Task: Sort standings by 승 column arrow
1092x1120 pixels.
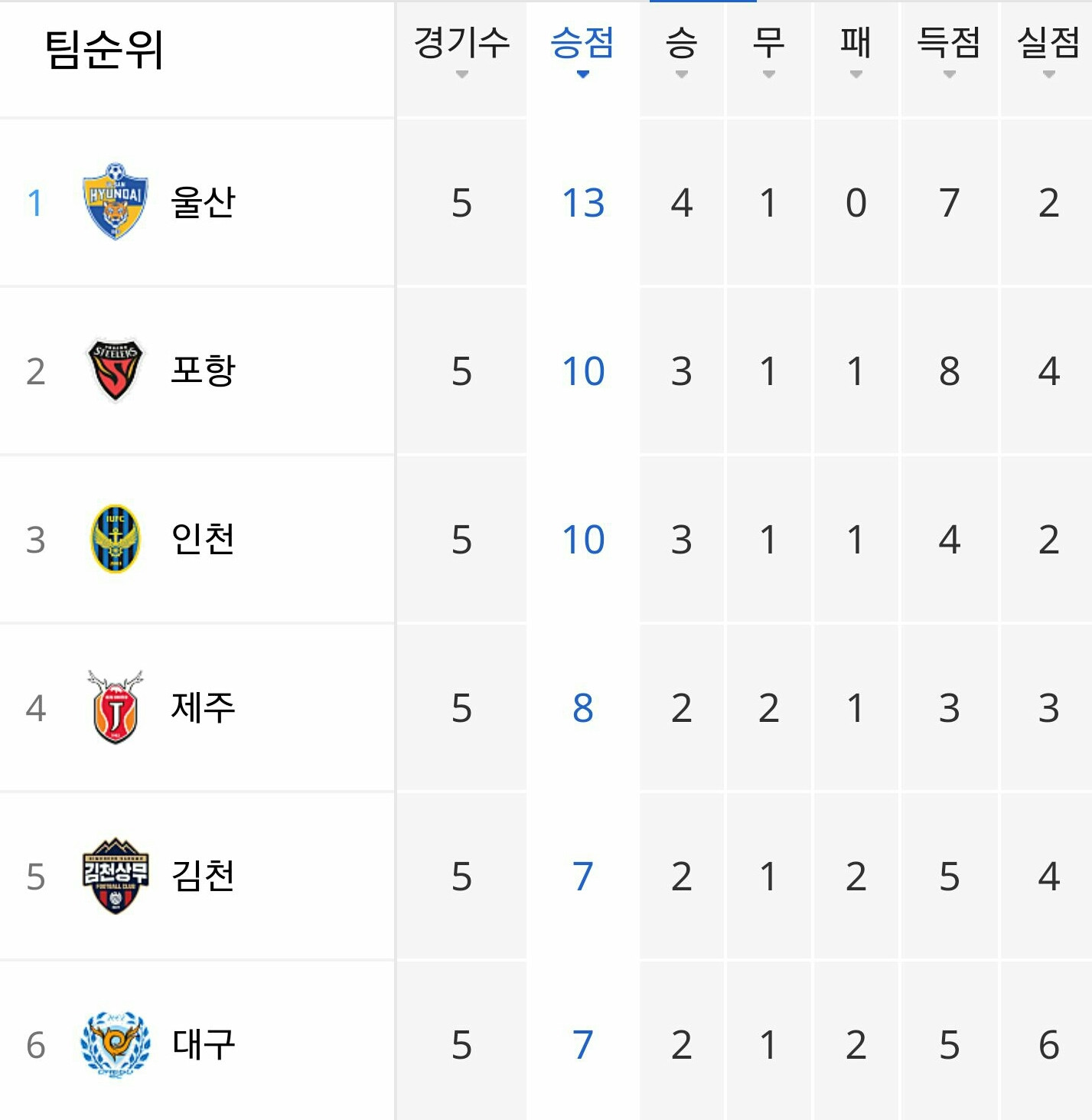Action: click(681, 74)
